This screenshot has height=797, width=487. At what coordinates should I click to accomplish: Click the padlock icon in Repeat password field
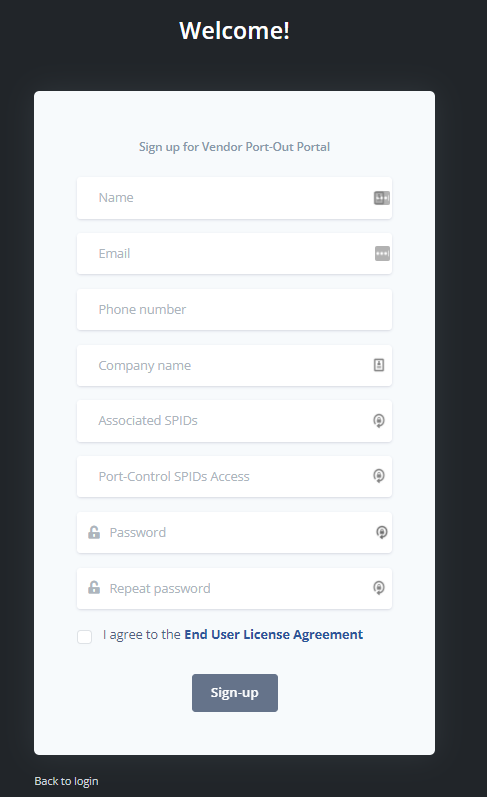(x=94, y=588)
